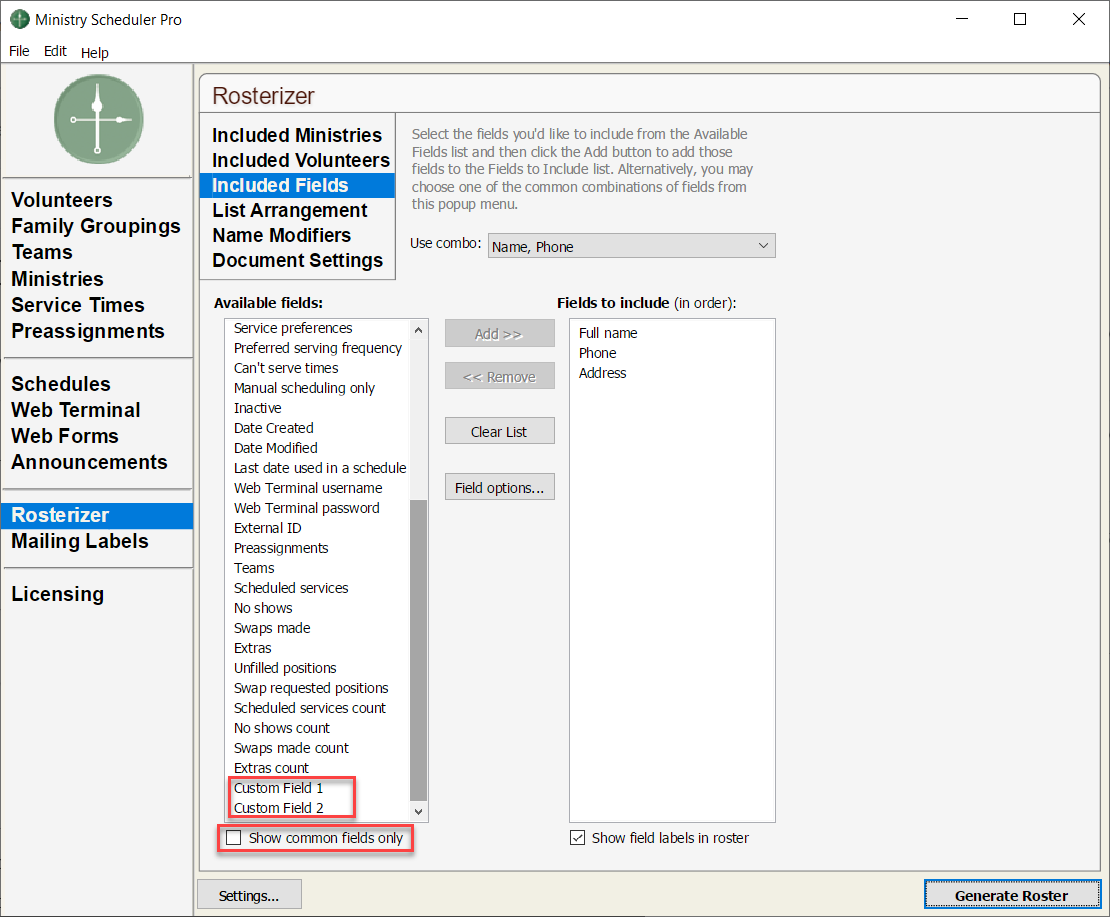Open Field options dialog

pyautogui.click(x=499, y=488)
